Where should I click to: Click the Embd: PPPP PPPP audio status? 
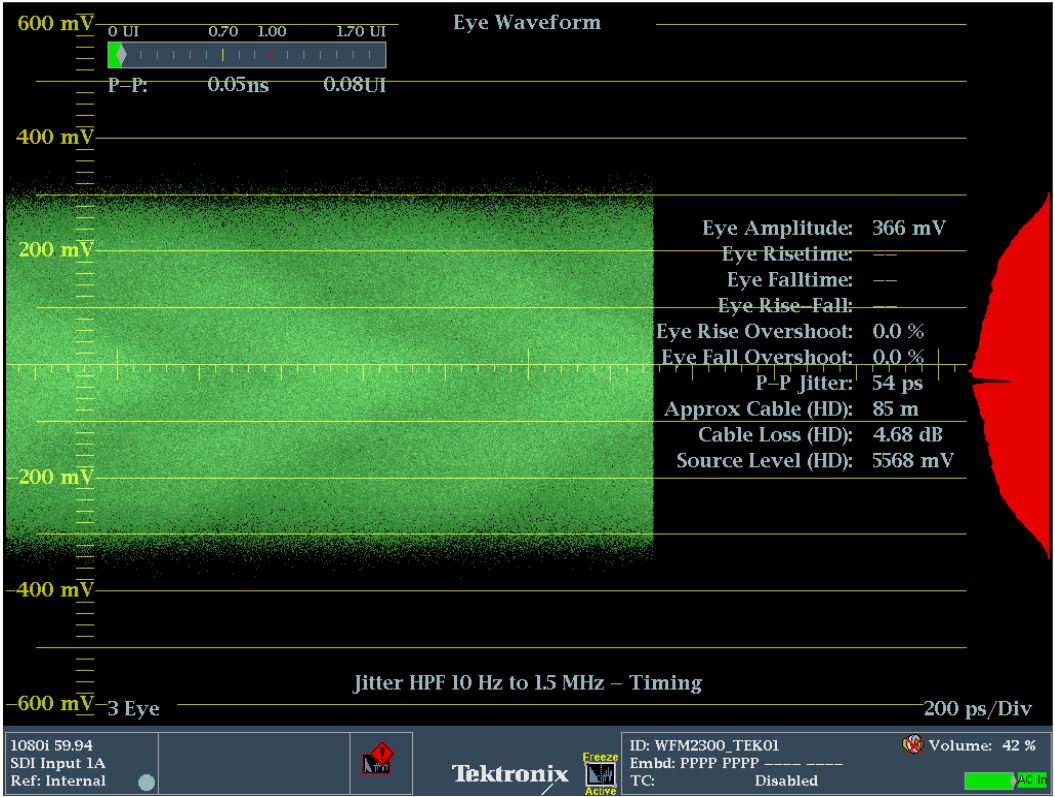coord(736,763)
